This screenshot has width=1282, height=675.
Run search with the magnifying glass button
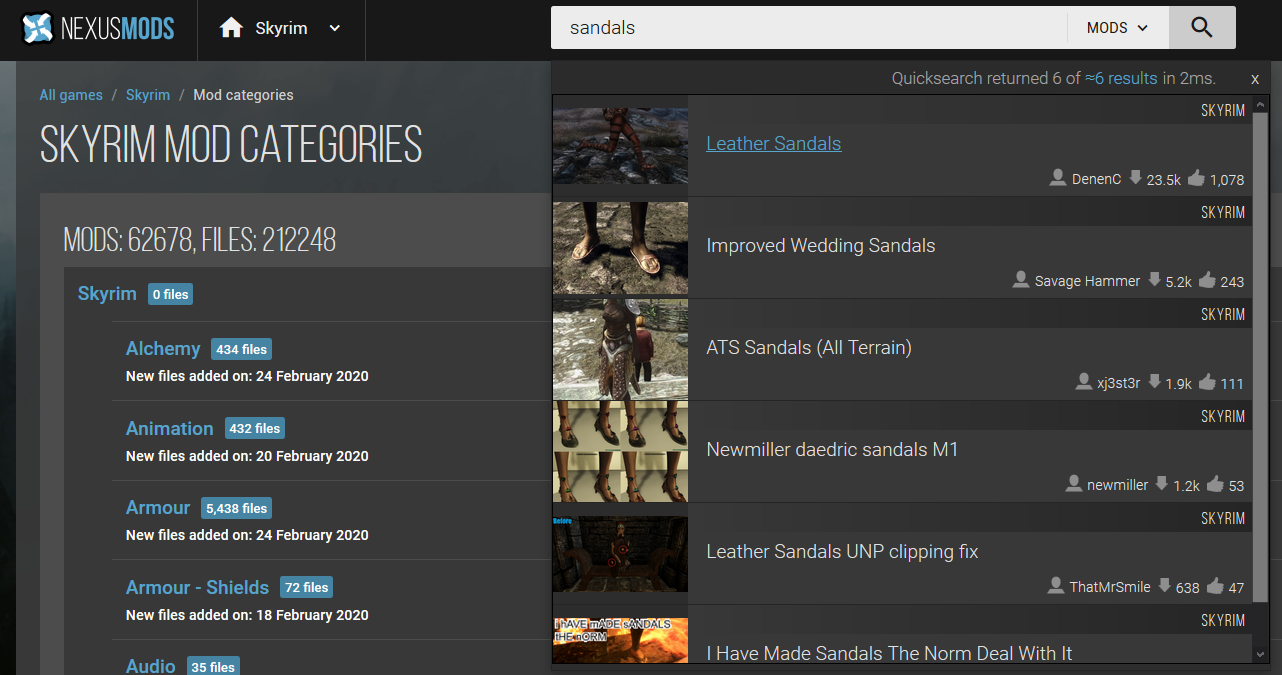tap(1202, 28)
